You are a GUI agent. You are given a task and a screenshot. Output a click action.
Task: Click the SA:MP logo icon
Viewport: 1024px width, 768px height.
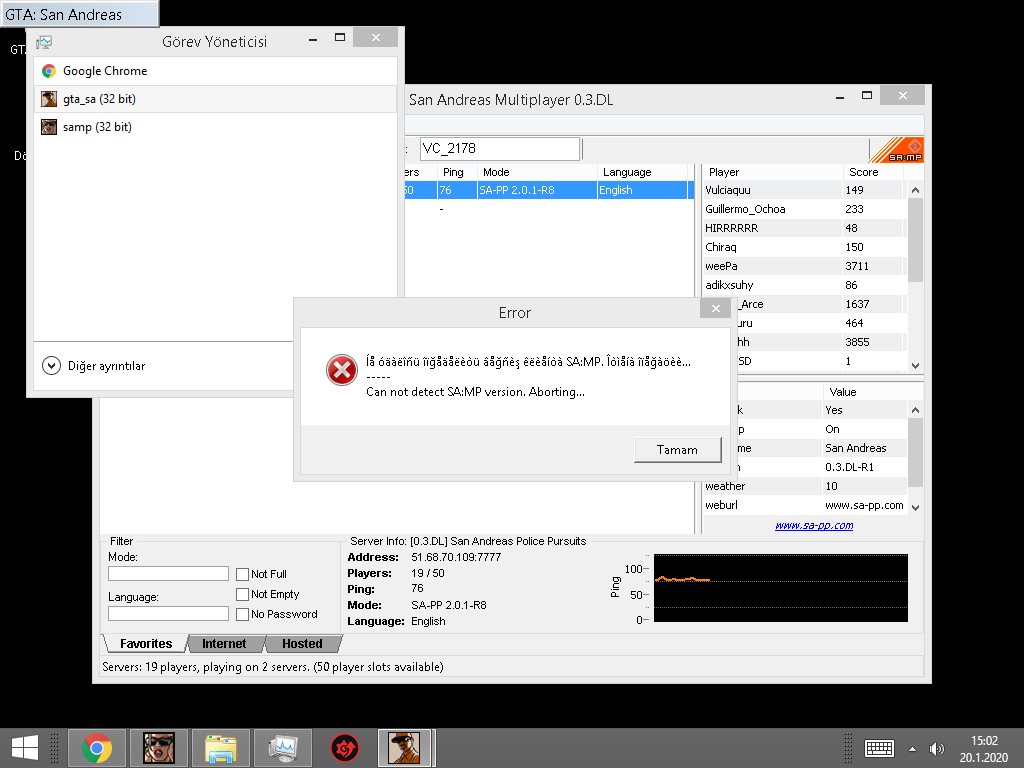click(897, 150)
